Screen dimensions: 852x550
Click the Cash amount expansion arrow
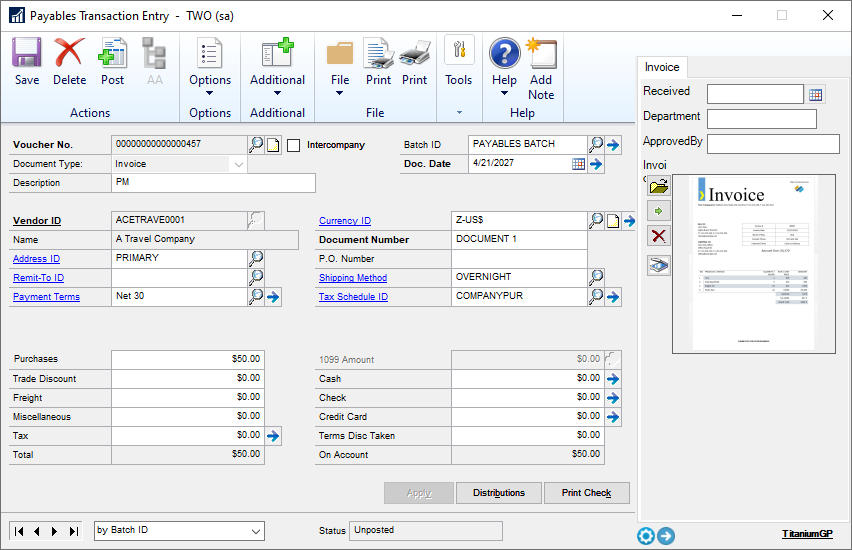(613, 379)
